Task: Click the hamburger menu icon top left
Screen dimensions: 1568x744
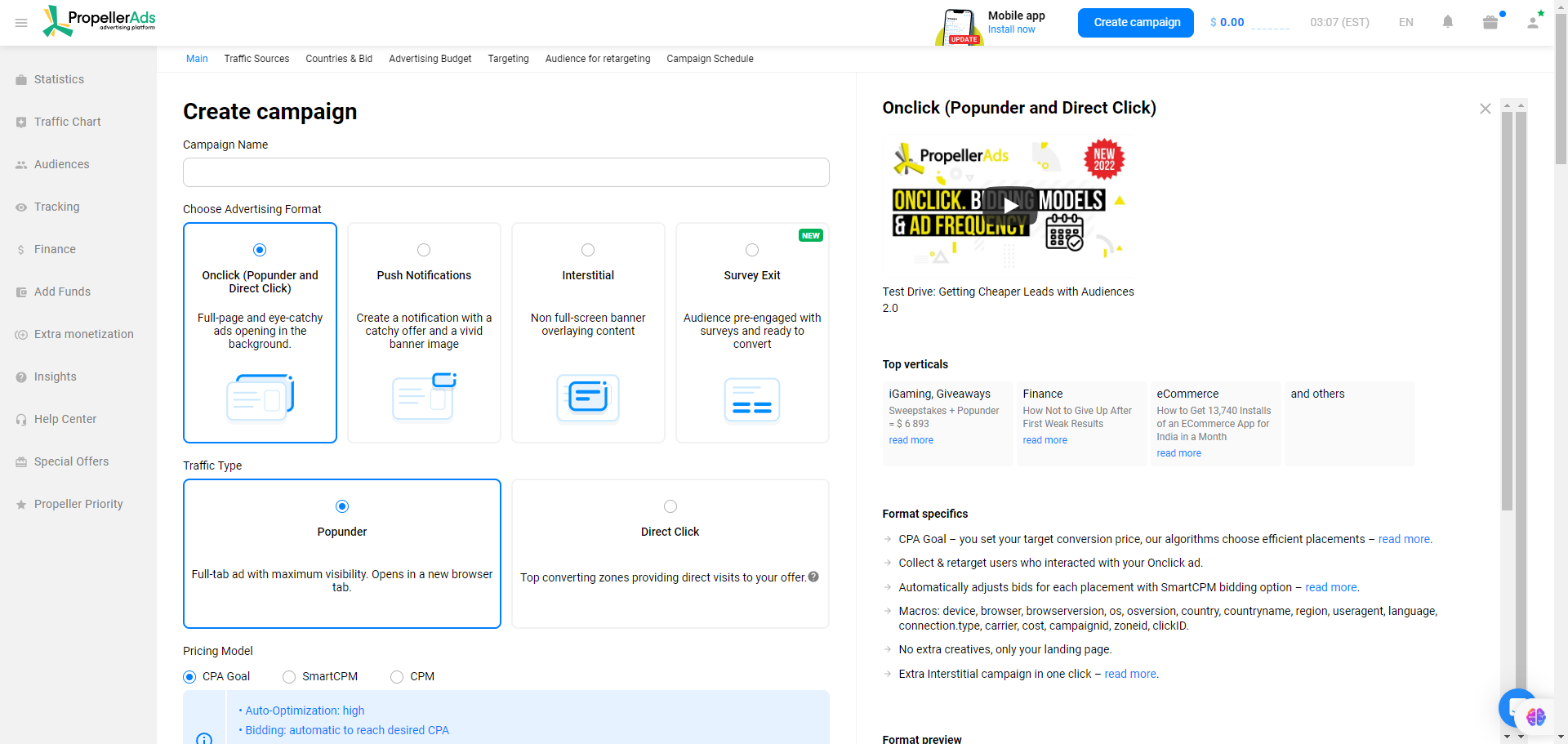Action: click(x=21, y=22)
